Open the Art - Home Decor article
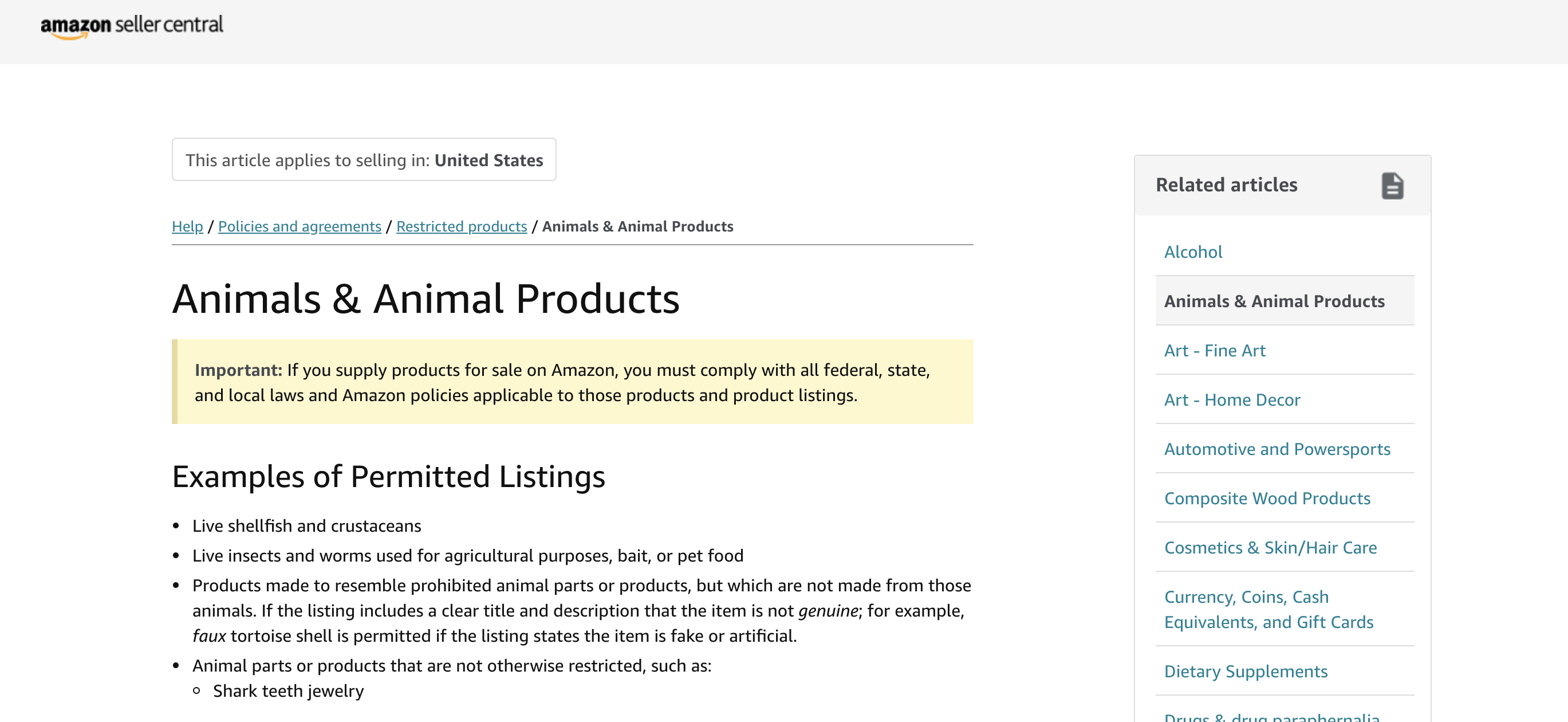Viewport: 1568px width, 722px height. 1232,401
